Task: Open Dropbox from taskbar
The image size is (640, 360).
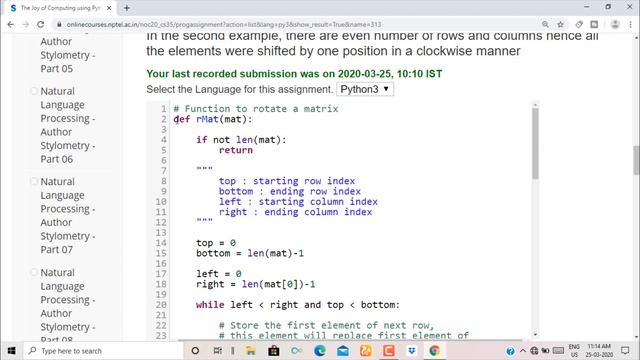Action: pos(411,351)
